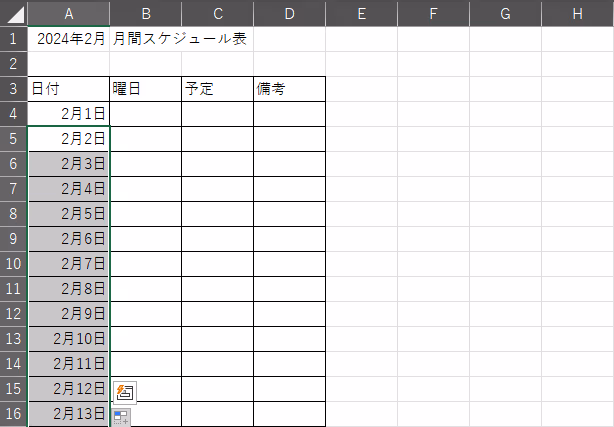The height and width of the screenshot is (427, 614).
Task: Open the Auto Fill Options button
Action: coord(121,418)
